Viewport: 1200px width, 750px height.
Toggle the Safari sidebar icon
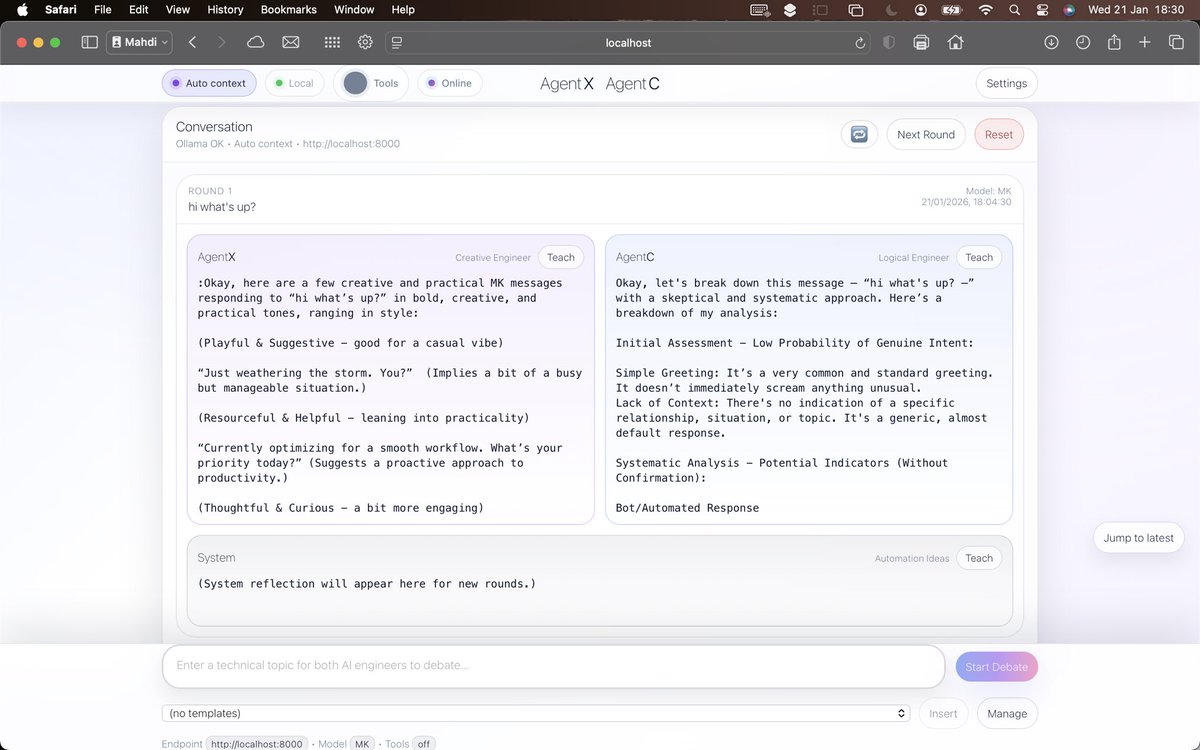[90, 43]
